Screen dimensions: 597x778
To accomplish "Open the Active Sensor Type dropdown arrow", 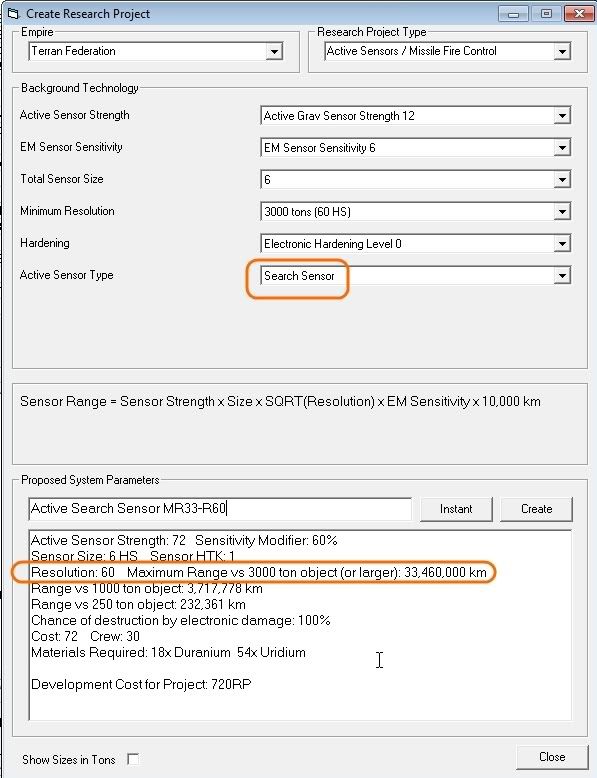I will (562, 275).
